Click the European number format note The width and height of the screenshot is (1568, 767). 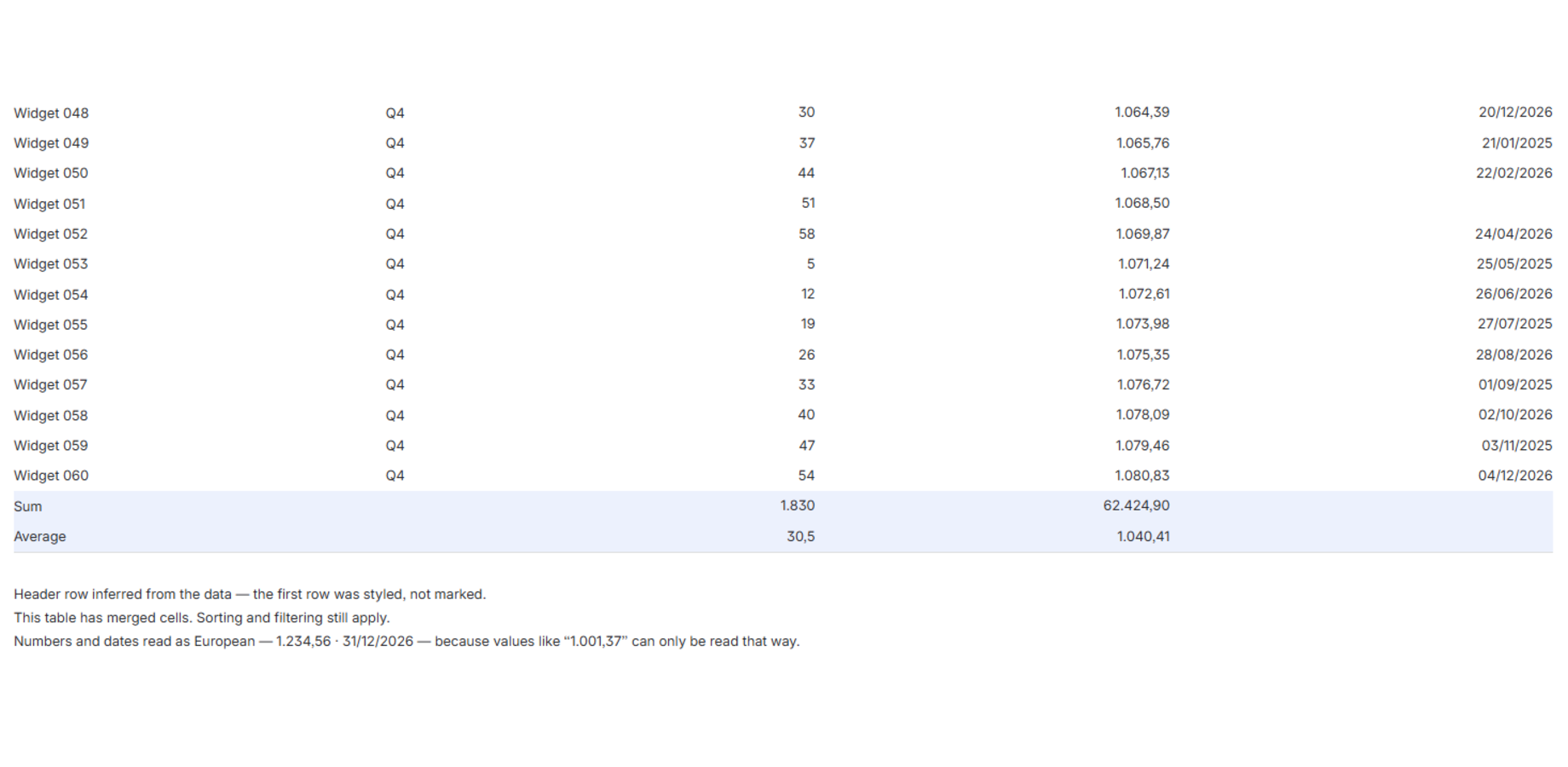pos(406,641)
